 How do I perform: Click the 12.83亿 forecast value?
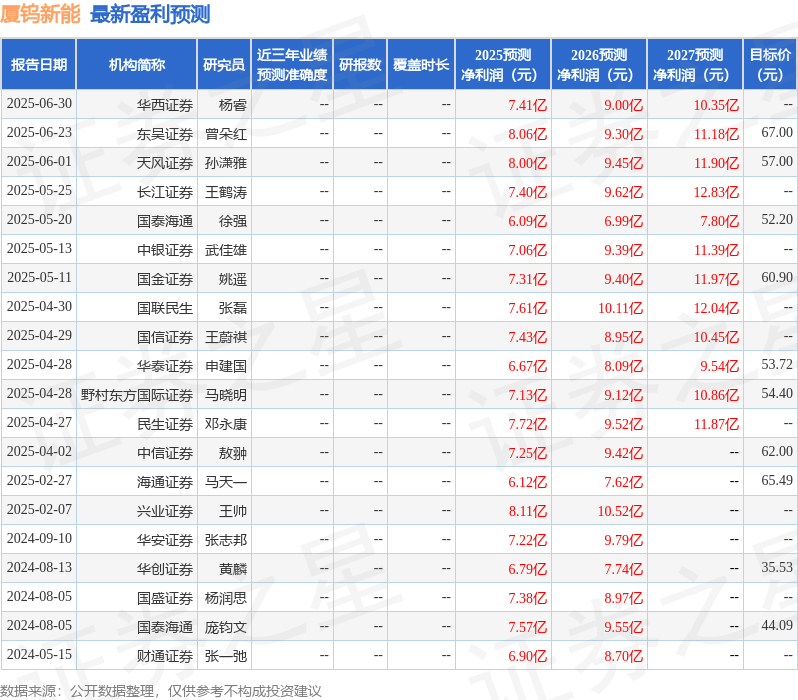716,192
